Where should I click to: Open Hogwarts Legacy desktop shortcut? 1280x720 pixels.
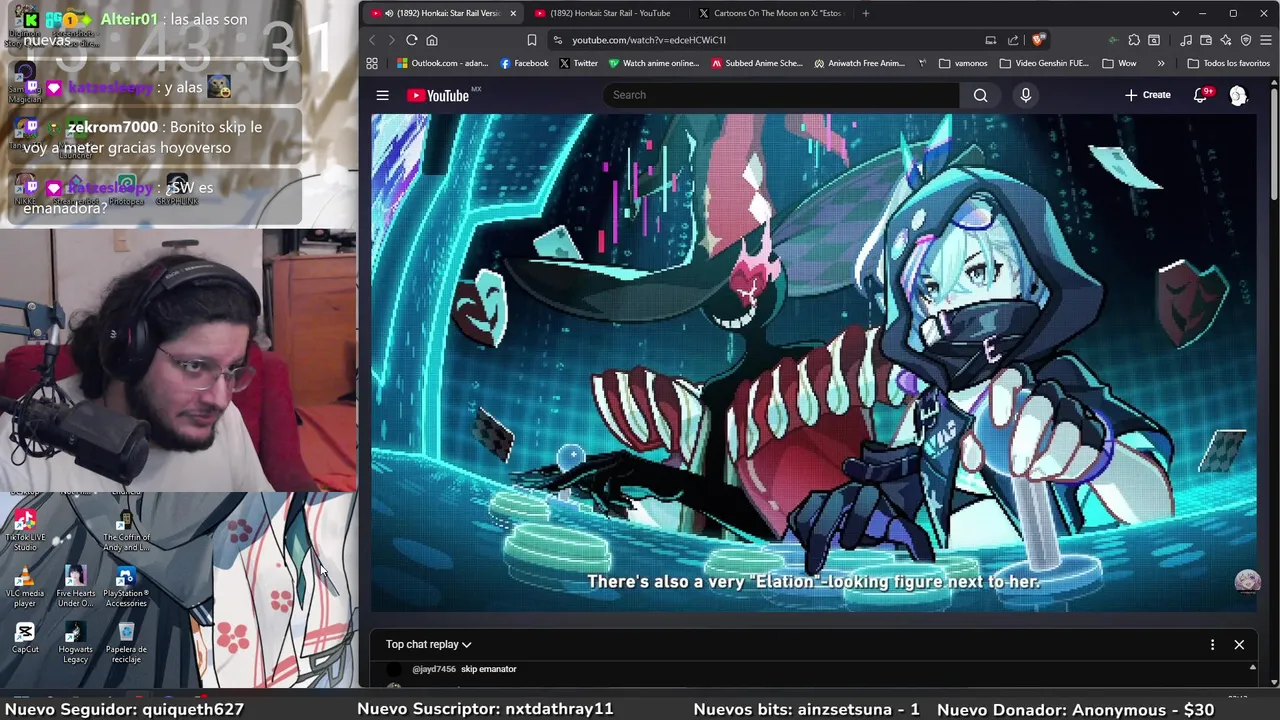(75, 643)
